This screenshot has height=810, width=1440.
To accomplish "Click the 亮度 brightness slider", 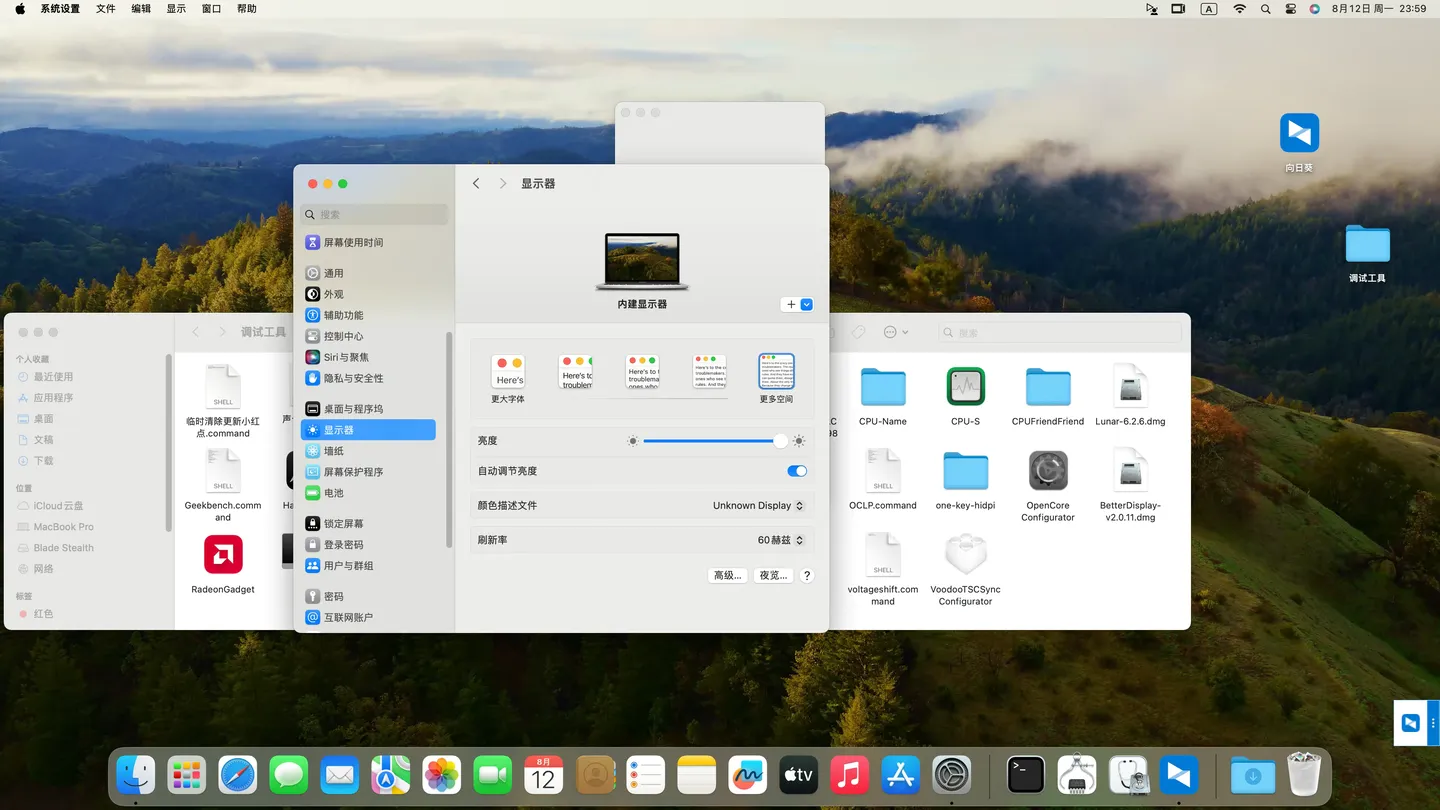I will [x=712, y=441].
